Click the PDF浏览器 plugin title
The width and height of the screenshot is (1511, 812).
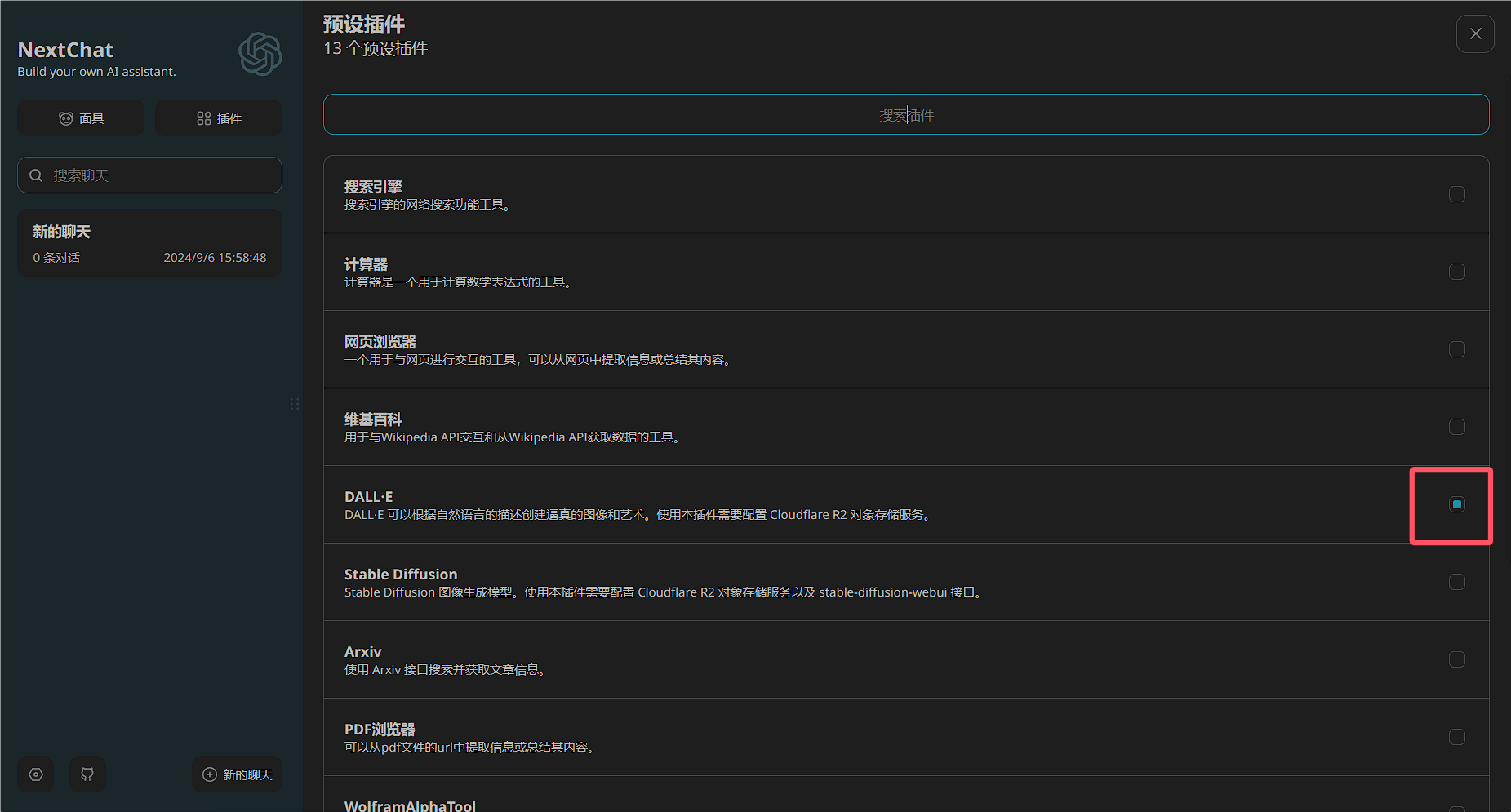(380, 730)
